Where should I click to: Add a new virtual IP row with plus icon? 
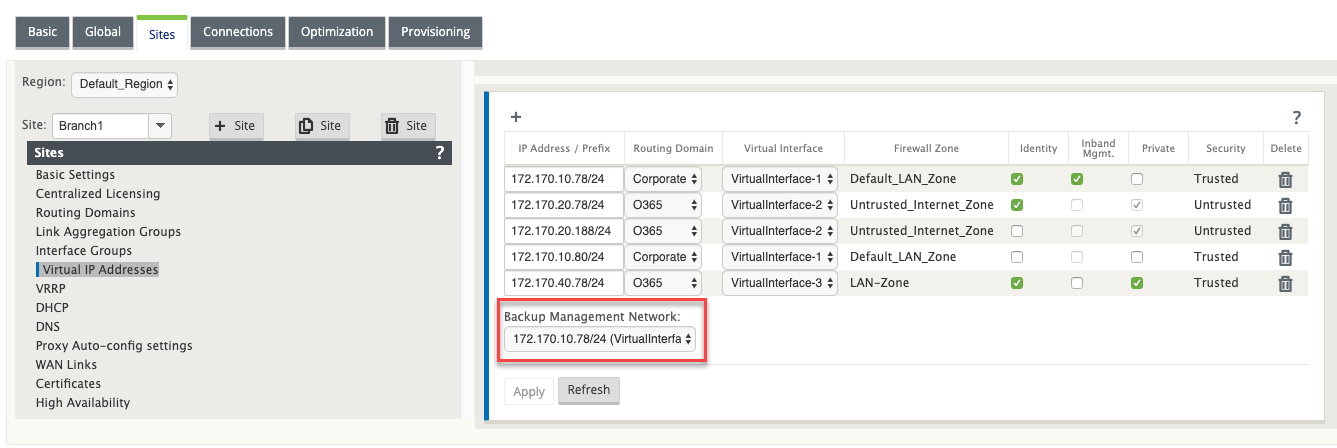[x=516, y=117]
